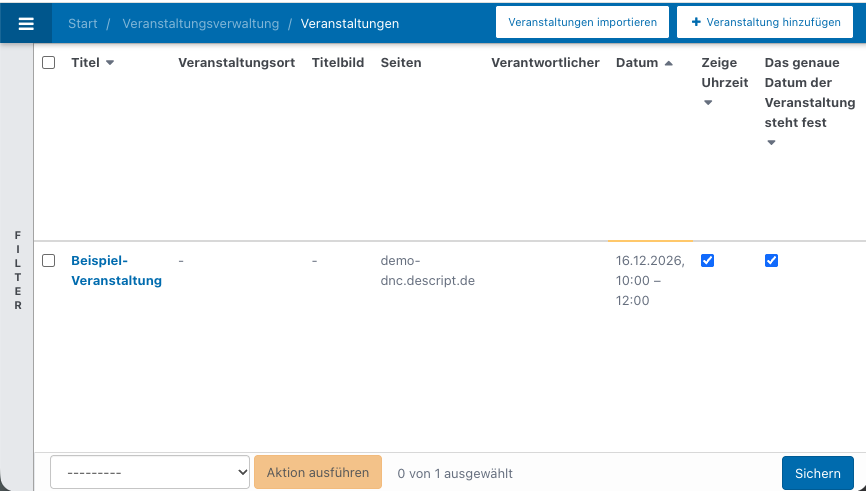Click the sort arrow next to Titel
The image size is (866, 491).
pyautogui.click(x=110, y=63)
